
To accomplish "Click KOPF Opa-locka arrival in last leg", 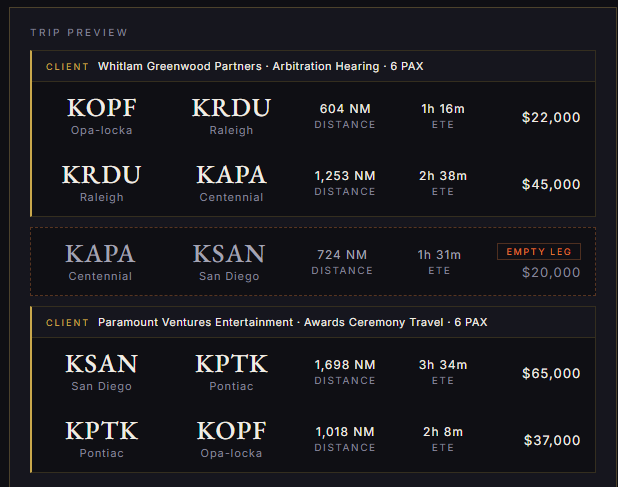I will click(x=231, y=440).
